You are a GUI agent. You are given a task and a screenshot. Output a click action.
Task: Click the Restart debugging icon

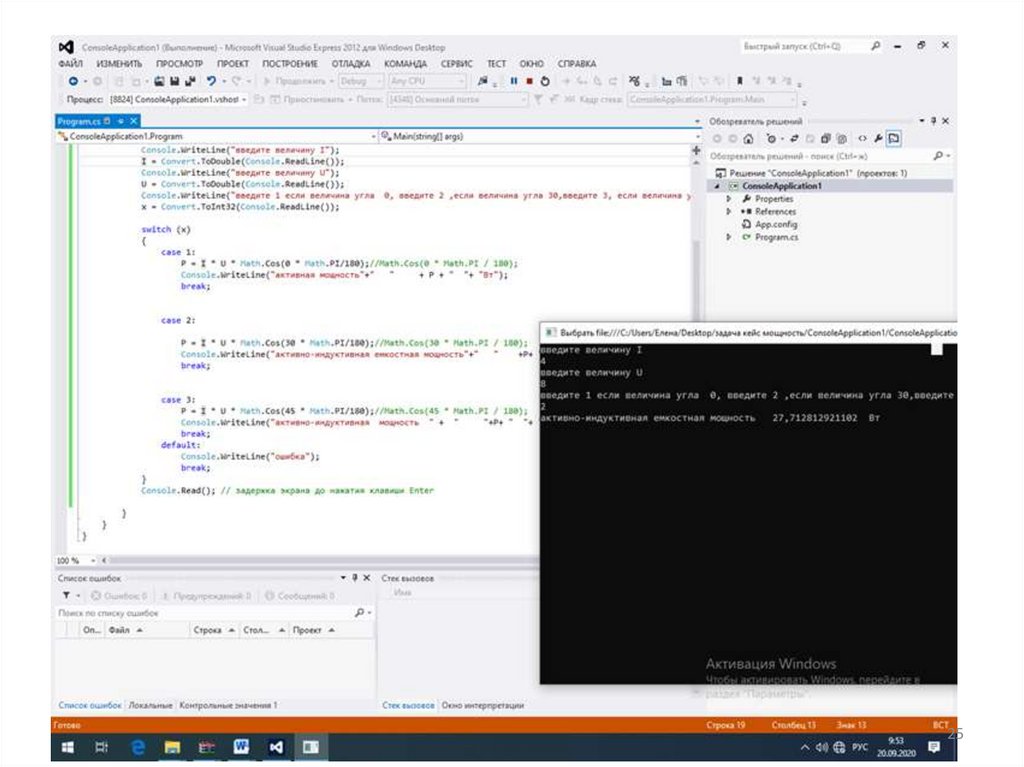pyautogui.click(x=545, y=81)
